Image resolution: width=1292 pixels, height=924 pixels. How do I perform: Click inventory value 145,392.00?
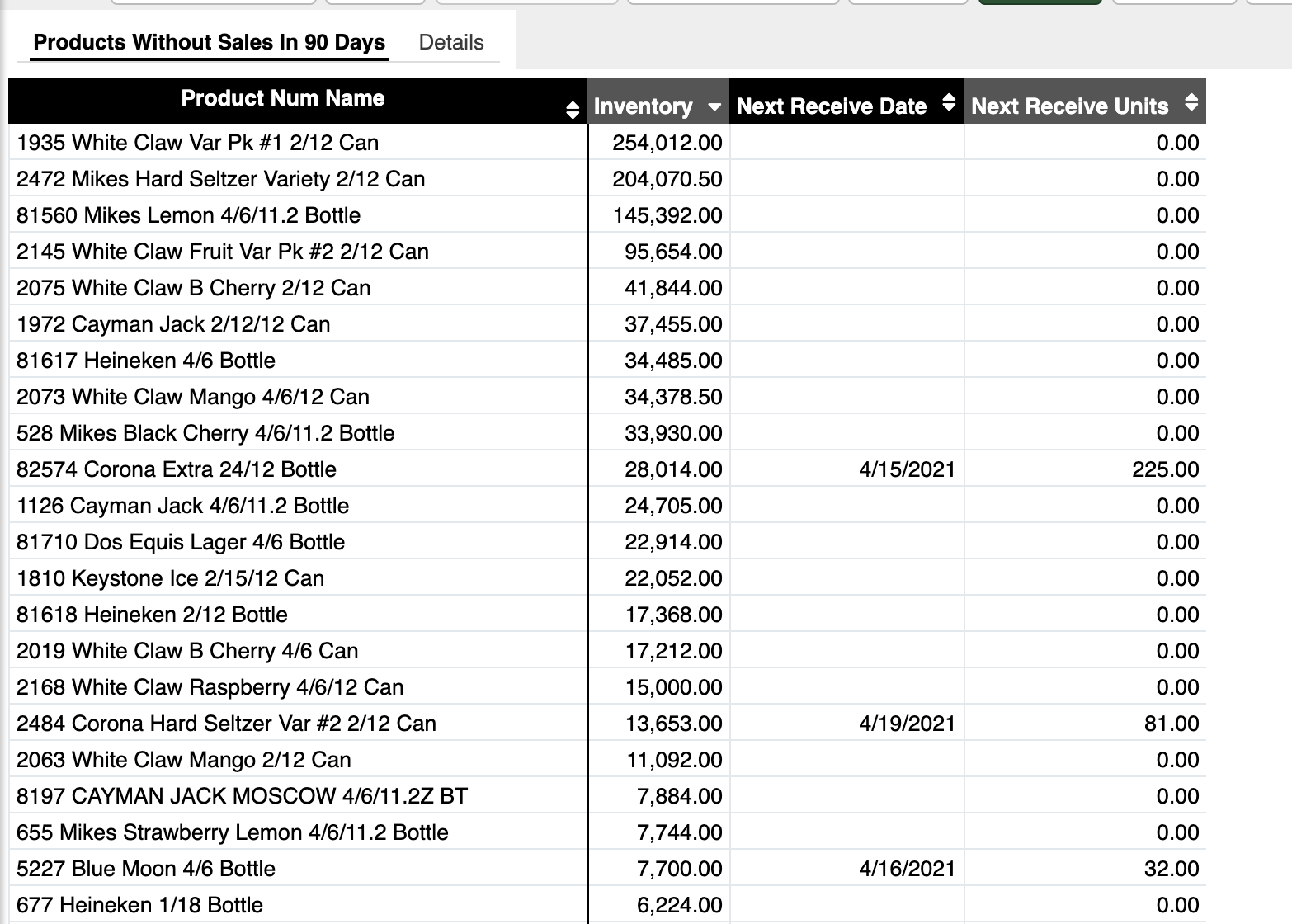pyautogui.click(x=667, y=215)
